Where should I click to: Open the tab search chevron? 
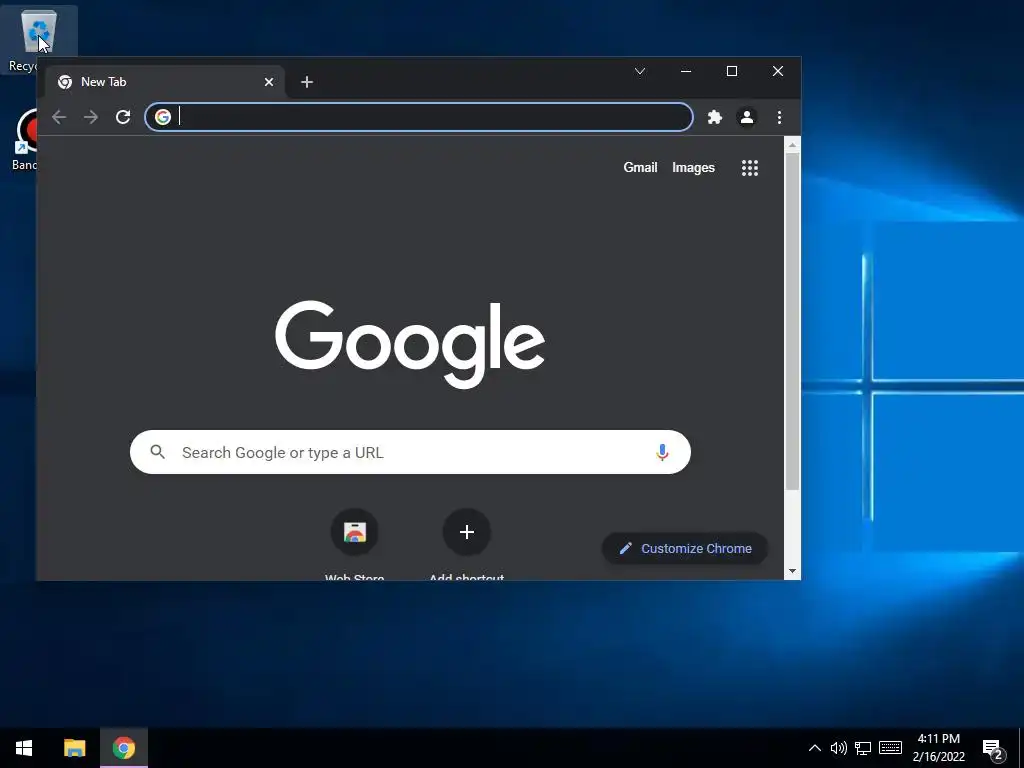click(640, 71)
